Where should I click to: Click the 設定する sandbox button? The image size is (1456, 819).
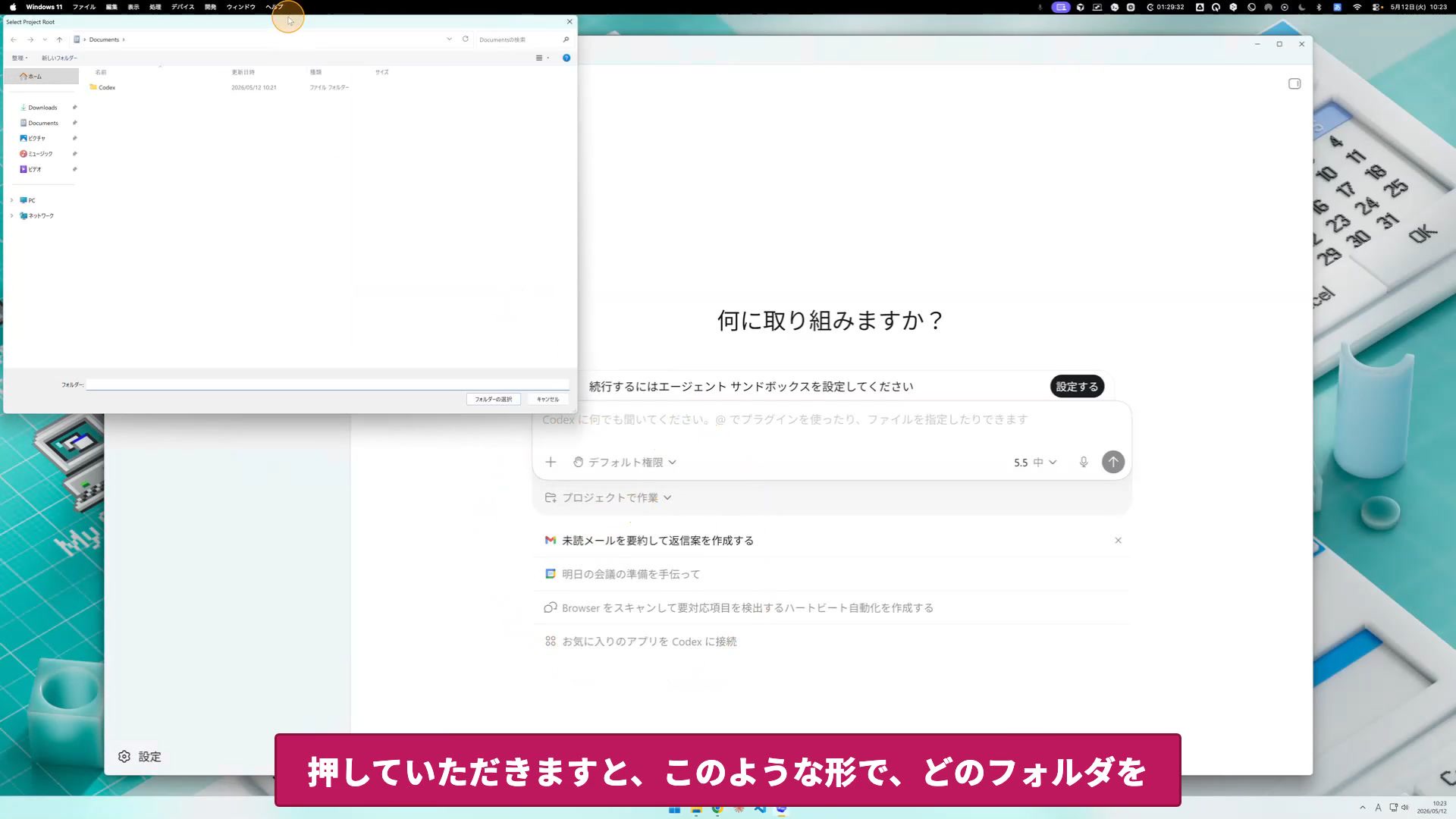(x=1077, y=387)
